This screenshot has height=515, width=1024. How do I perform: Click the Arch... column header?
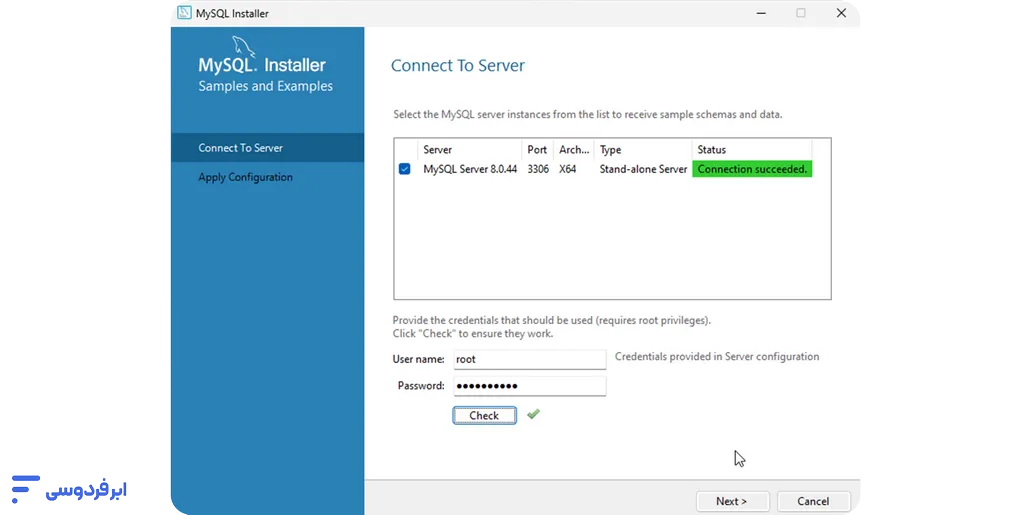(574, 149)
